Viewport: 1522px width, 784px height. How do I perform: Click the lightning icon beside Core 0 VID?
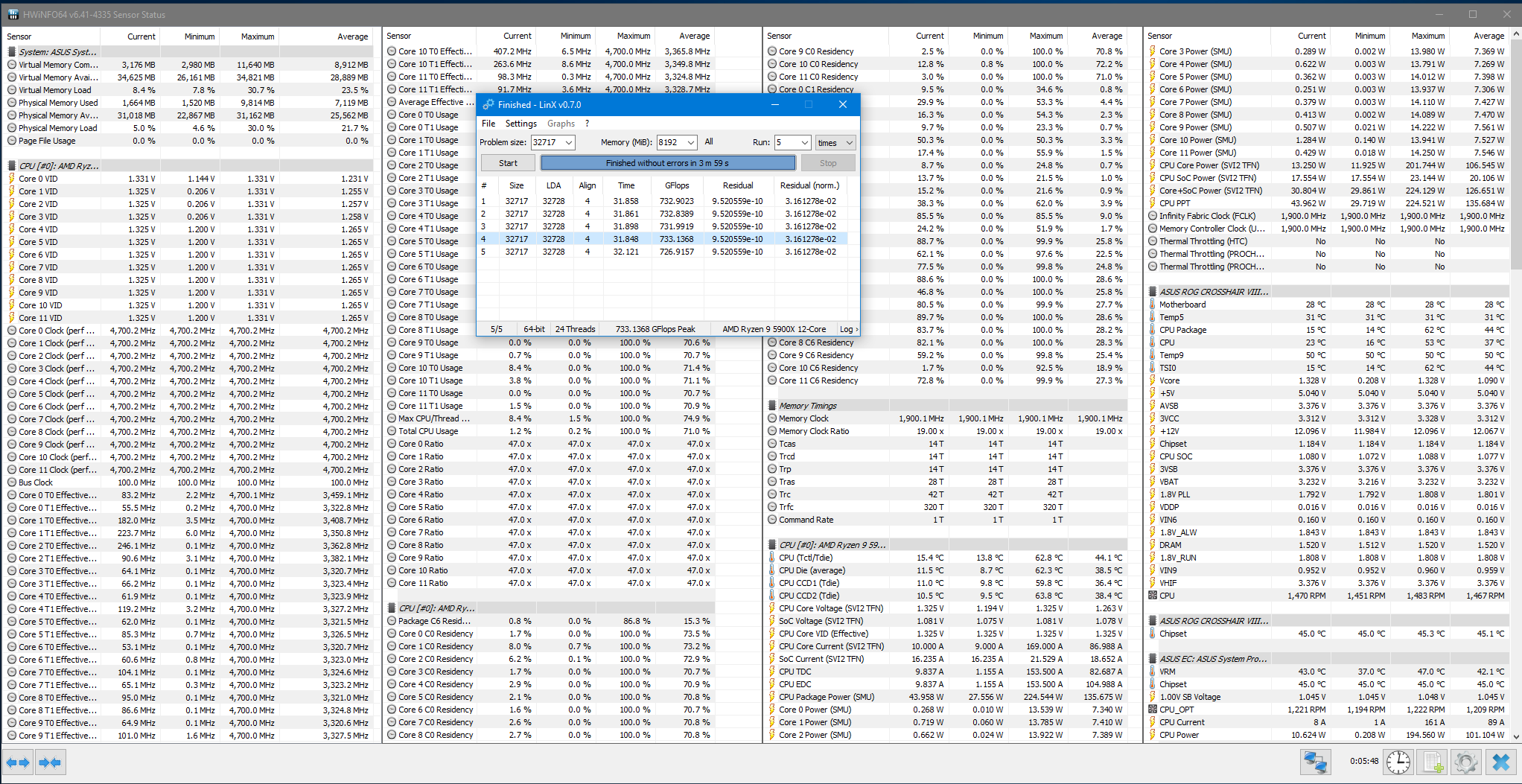12,179
